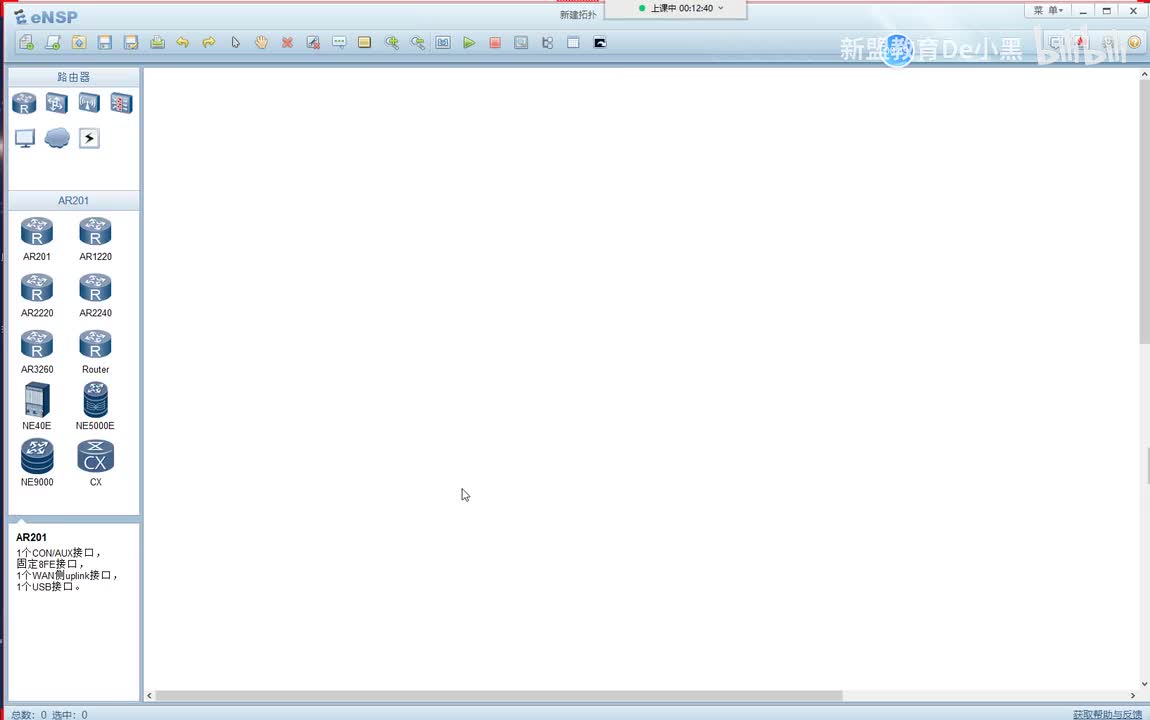Click the horizontal scrollbar right arrow

click(1132, 695)
